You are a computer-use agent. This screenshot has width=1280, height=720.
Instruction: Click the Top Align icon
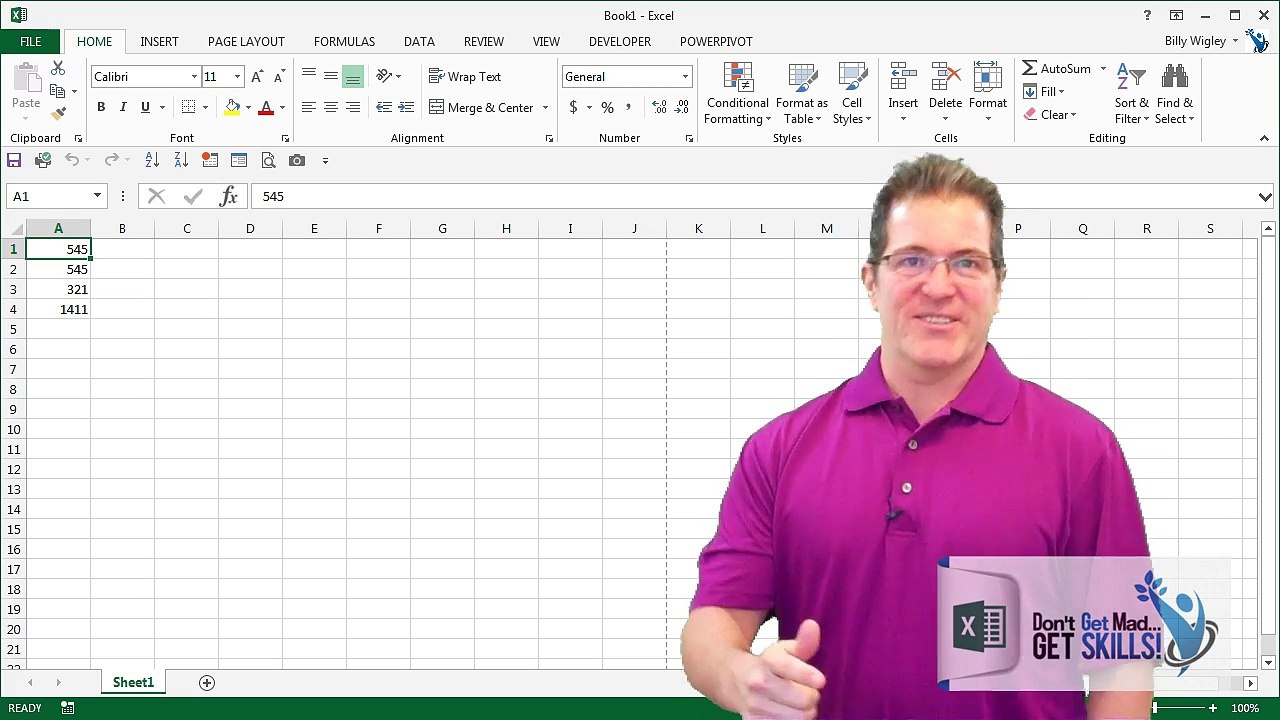309,77
